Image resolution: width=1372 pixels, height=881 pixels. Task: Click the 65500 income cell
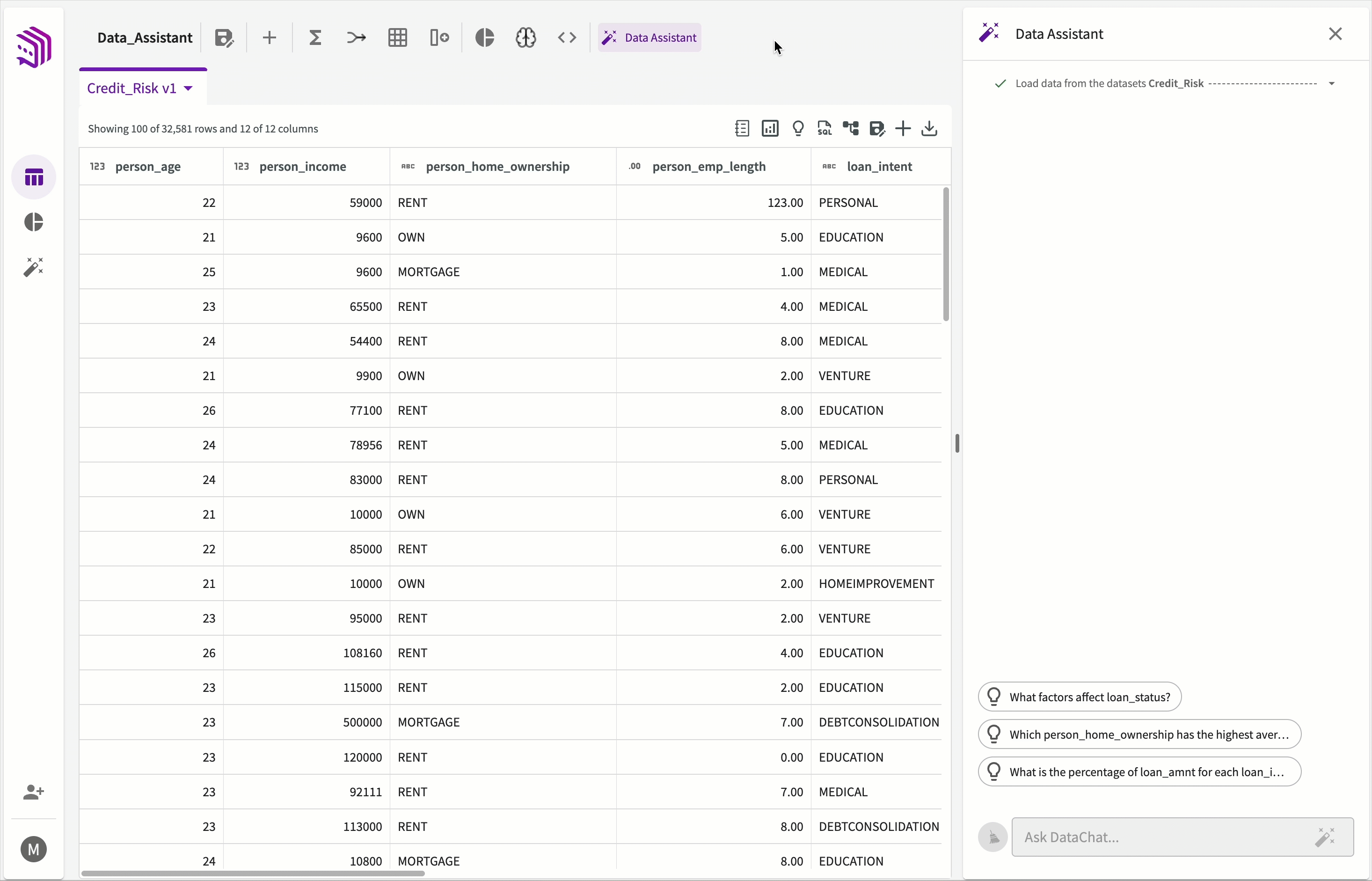[307, 307]
